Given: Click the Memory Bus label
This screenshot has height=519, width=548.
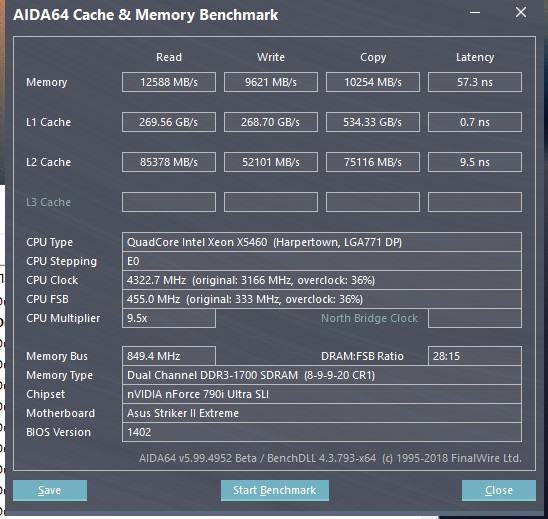Looking at the screenshot, I should [57, 356].
